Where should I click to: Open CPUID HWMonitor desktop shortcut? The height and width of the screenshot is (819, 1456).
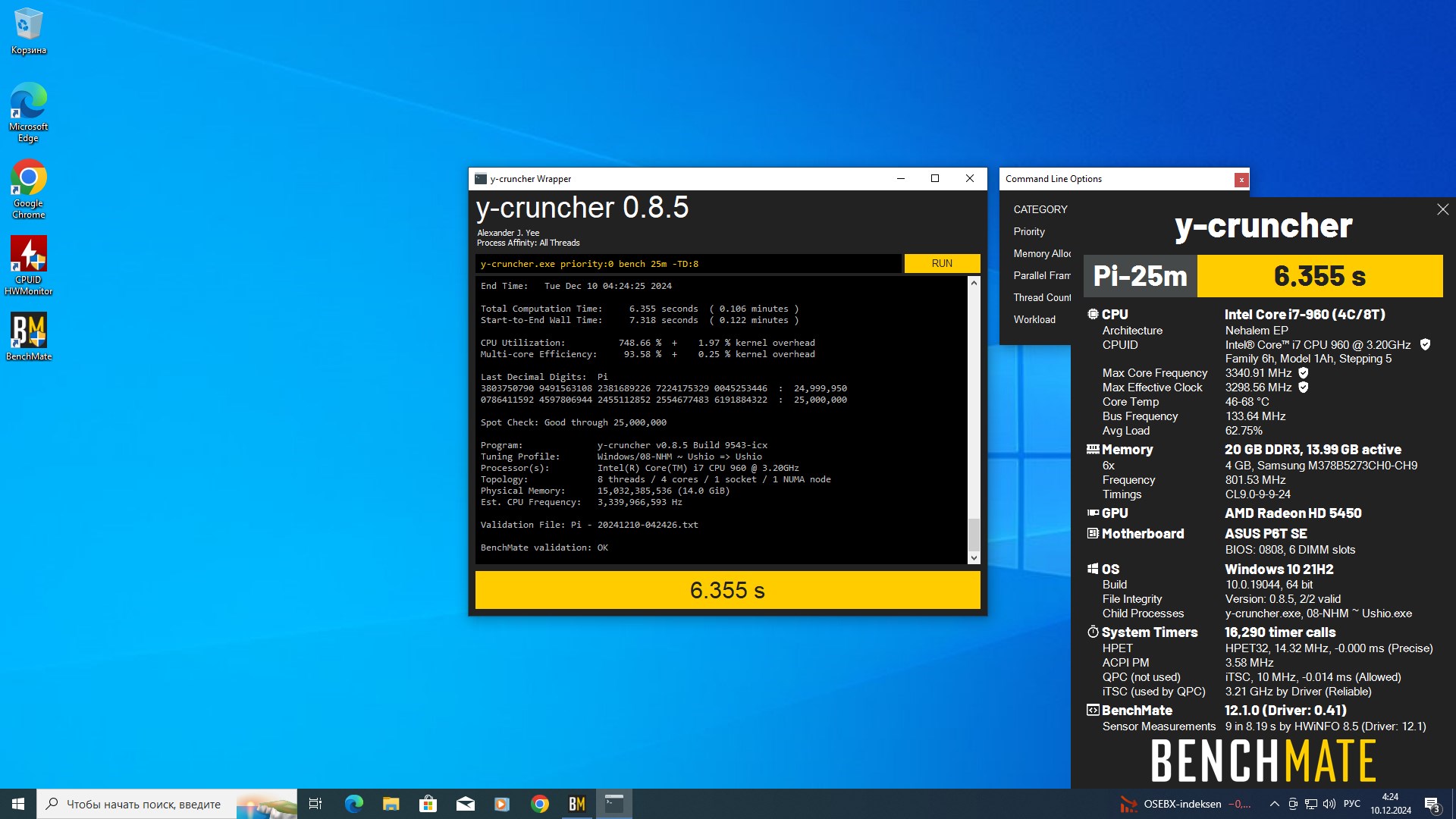point(29,265)
